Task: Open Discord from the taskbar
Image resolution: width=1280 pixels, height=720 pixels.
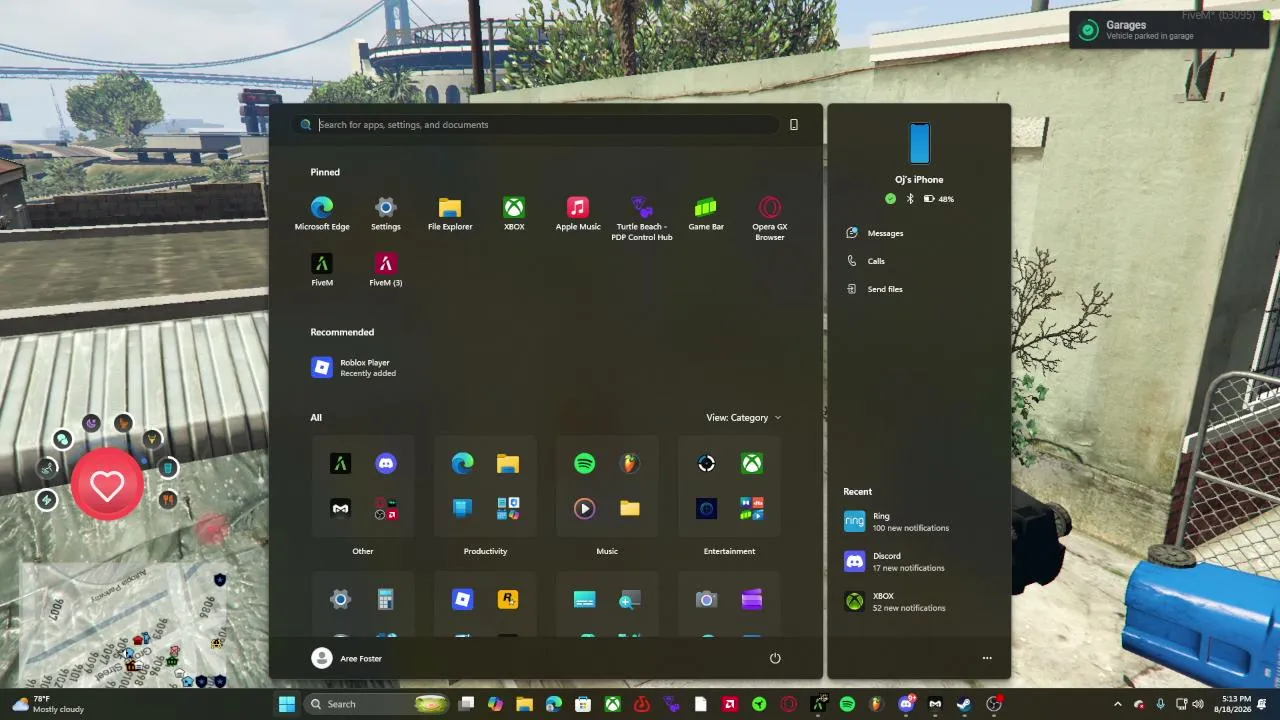Action: 906,704
